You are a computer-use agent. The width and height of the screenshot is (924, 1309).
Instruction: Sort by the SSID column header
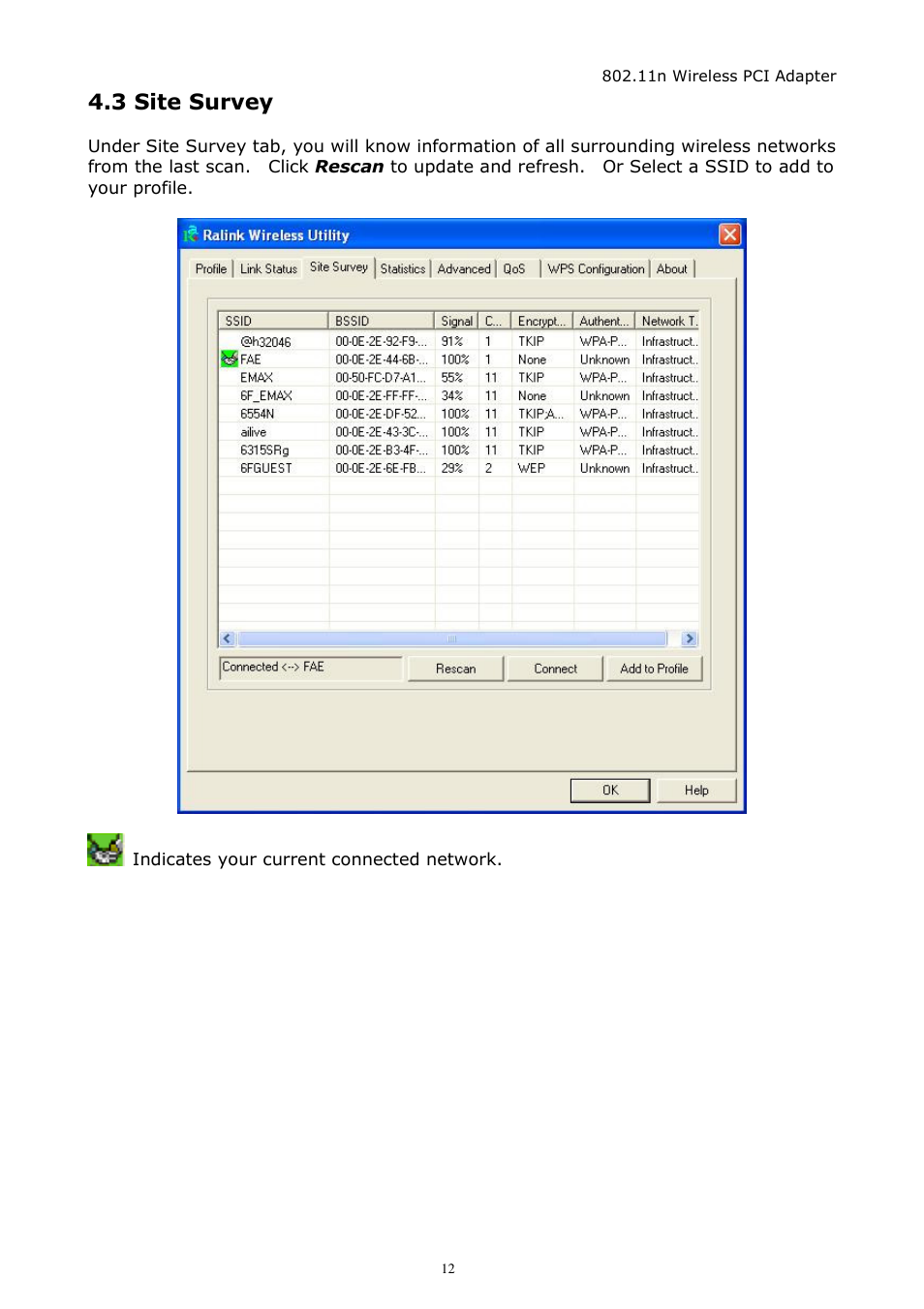click(x=274, y=321)
